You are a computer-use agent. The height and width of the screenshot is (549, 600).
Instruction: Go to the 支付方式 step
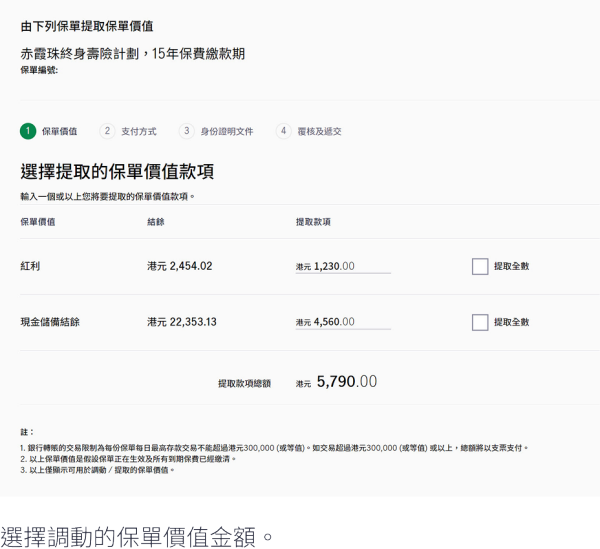139,131
